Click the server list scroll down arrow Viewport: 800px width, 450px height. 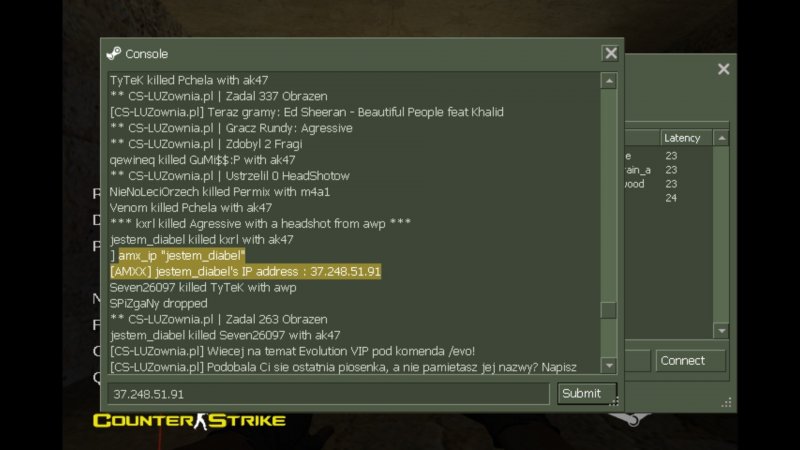point(721,331)
